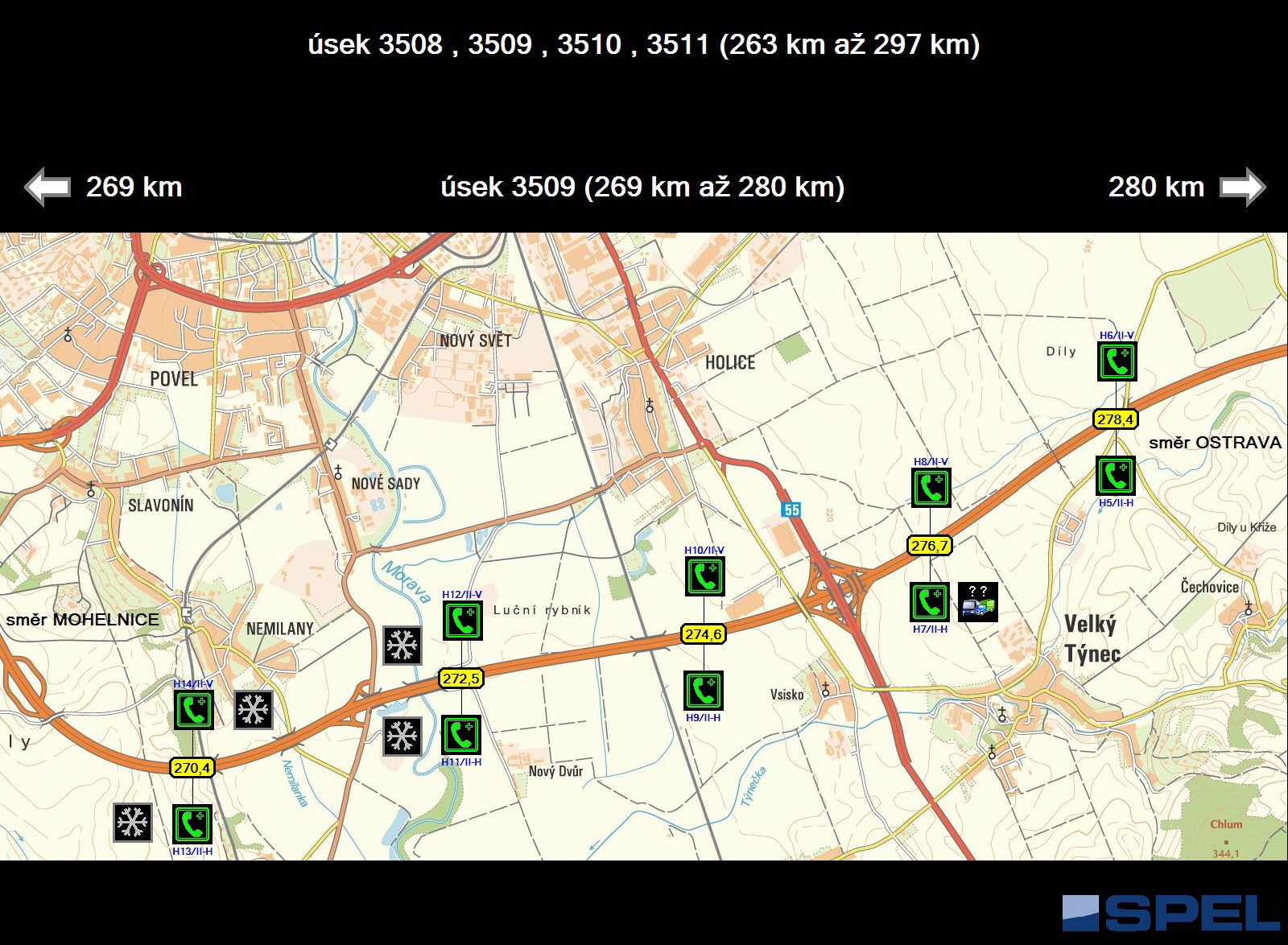The height and width of the screenshot is (945, 1288).
Task: Select snowflake icon left of H11/II-H
Action: click(x=402, y=736)
